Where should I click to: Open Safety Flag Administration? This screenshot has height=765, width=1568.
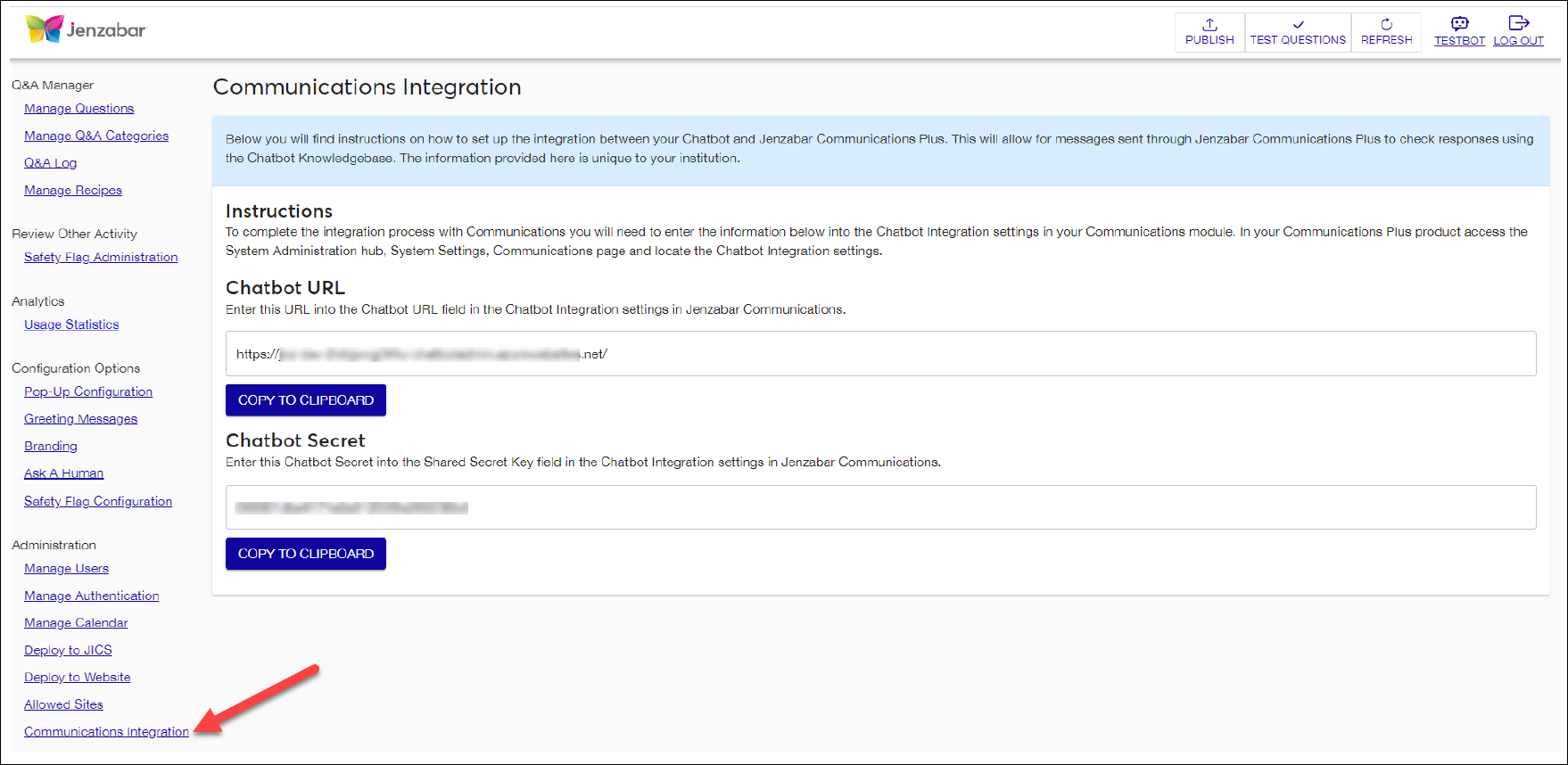point(101,258)
